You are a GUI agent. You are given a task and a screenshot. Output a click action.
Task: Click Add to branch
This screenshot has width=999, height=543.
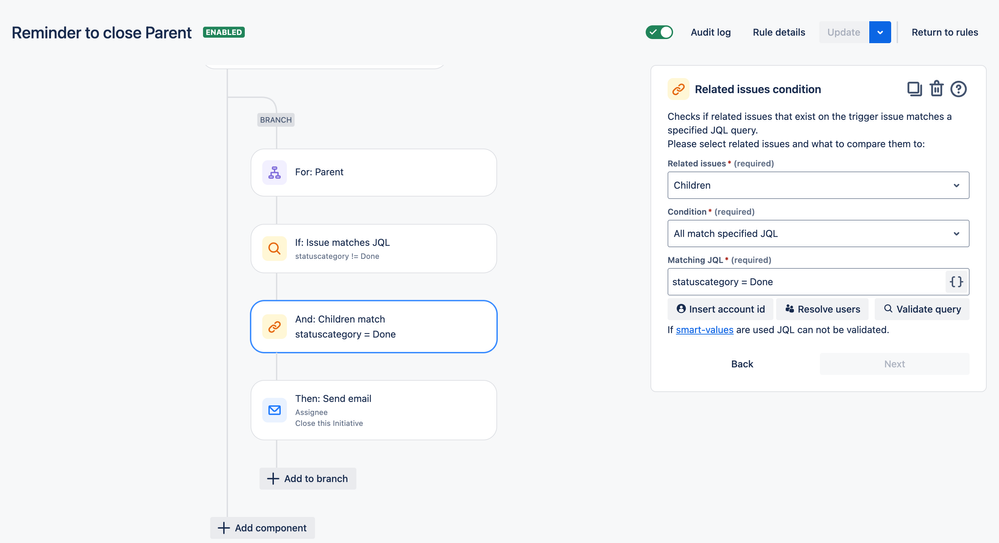click(308, 479)
